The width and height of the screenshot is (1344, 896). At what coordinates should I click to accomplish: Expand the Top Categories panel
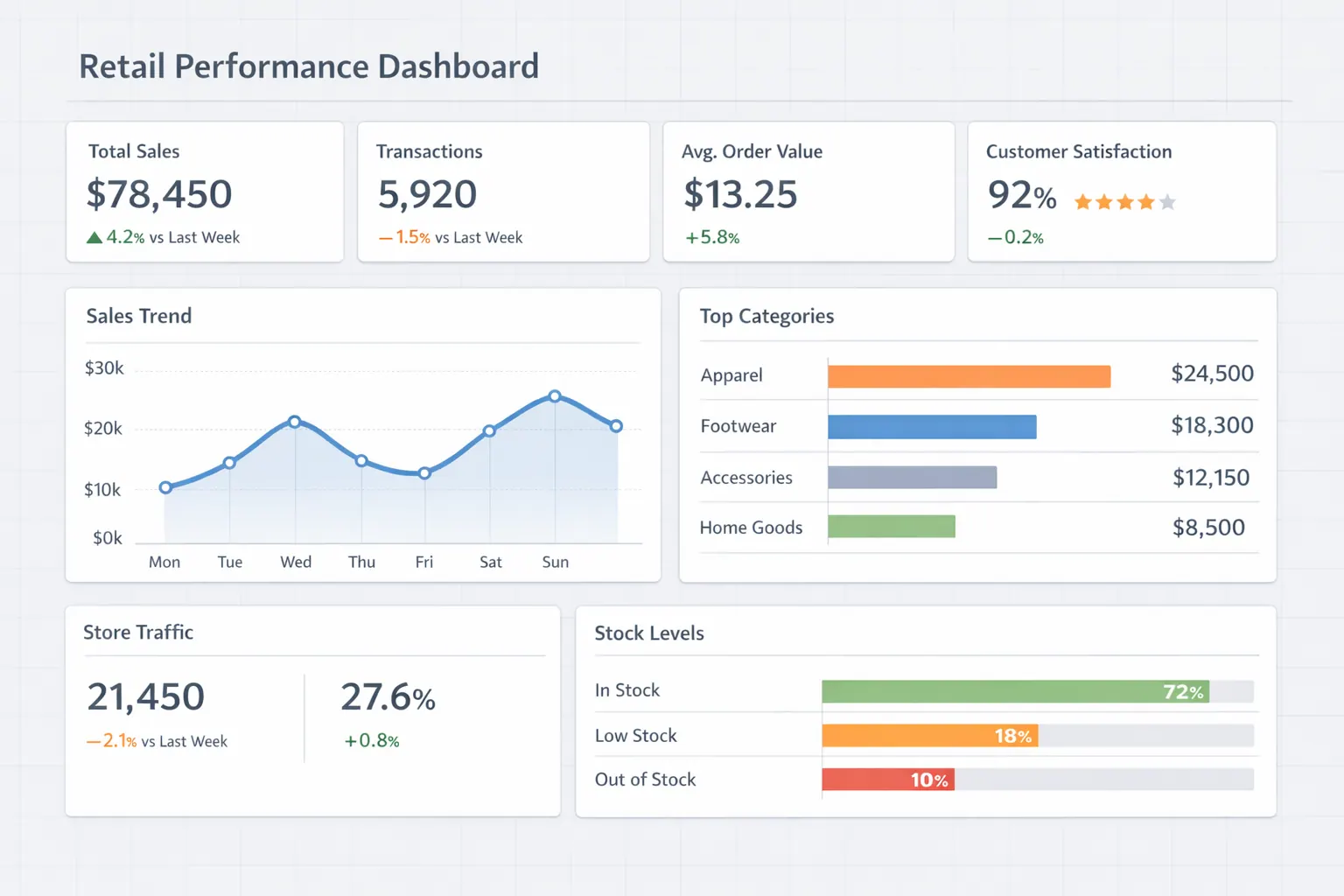tap(766, 316)
